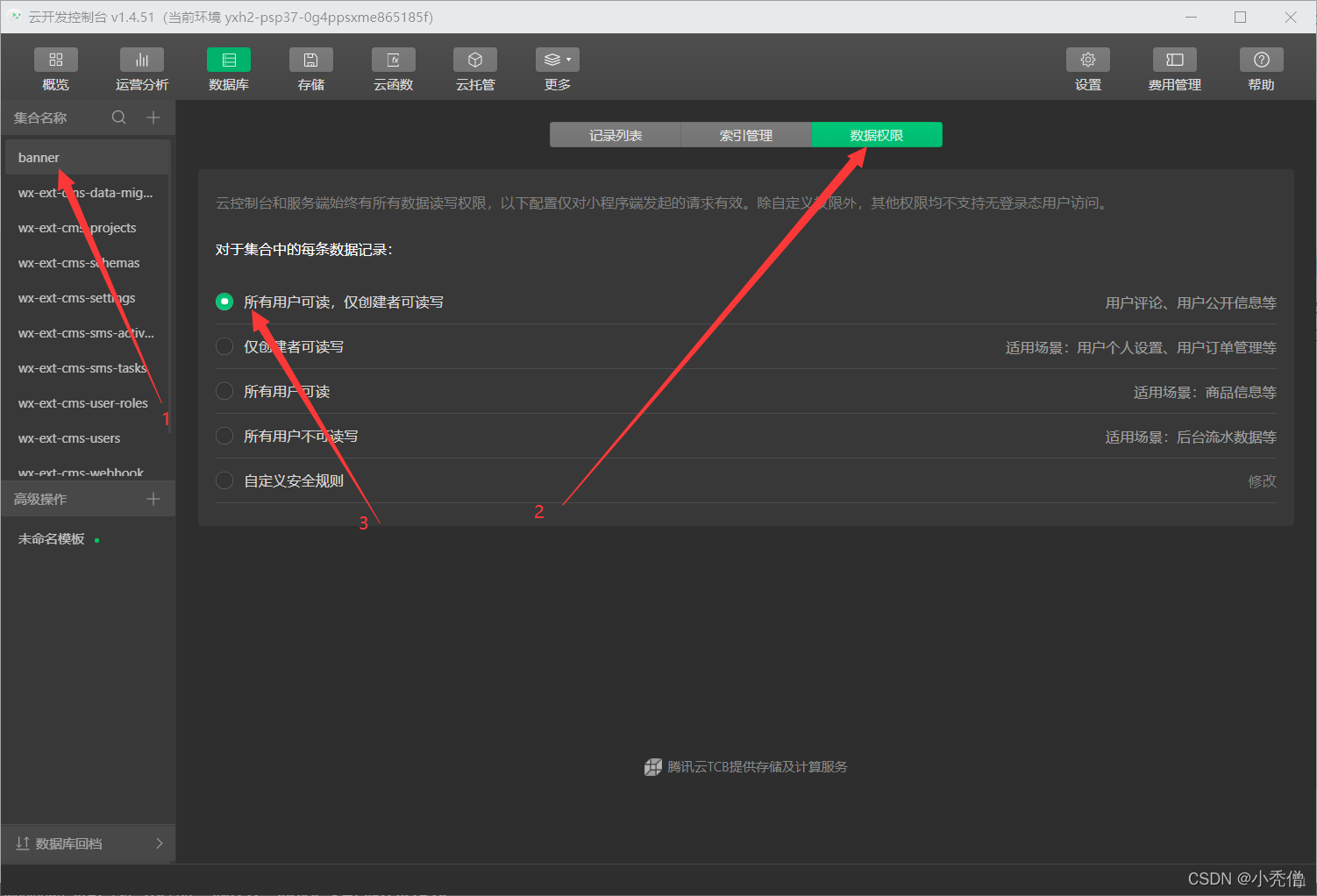The height and width of the screenshot is (896, 1317).
Task: Search collections with magnifier icon
Action: (x=119, y=117)
